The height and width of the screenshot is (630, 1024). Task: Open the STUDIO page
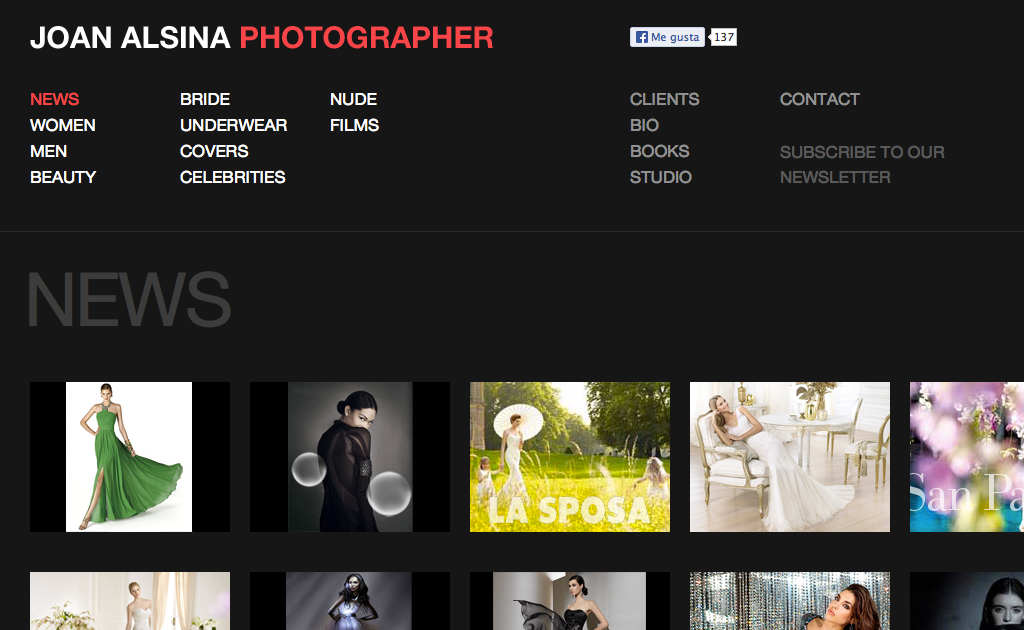pyautogui.click(x=660, y=178)
